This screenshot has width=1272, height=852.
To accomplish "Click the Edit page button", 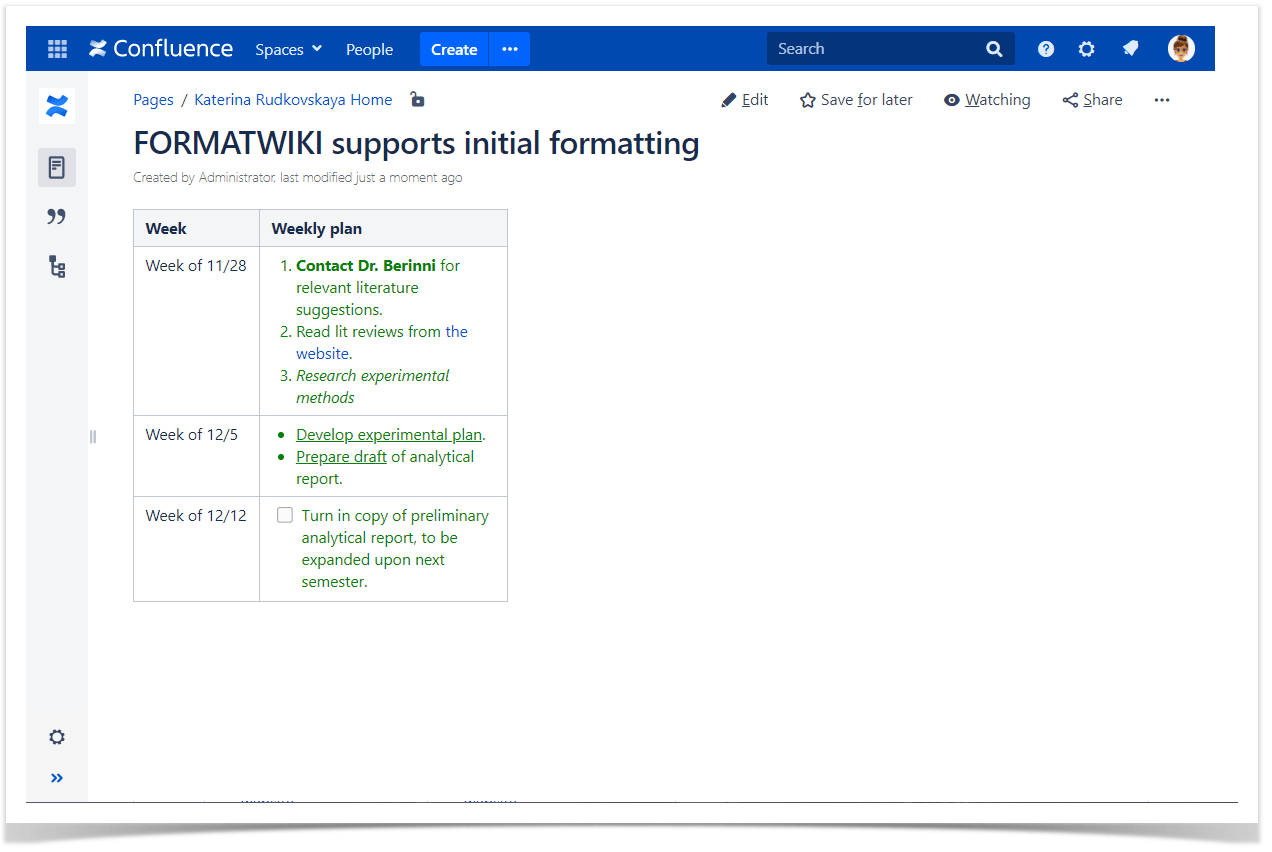I will point(745,100).
